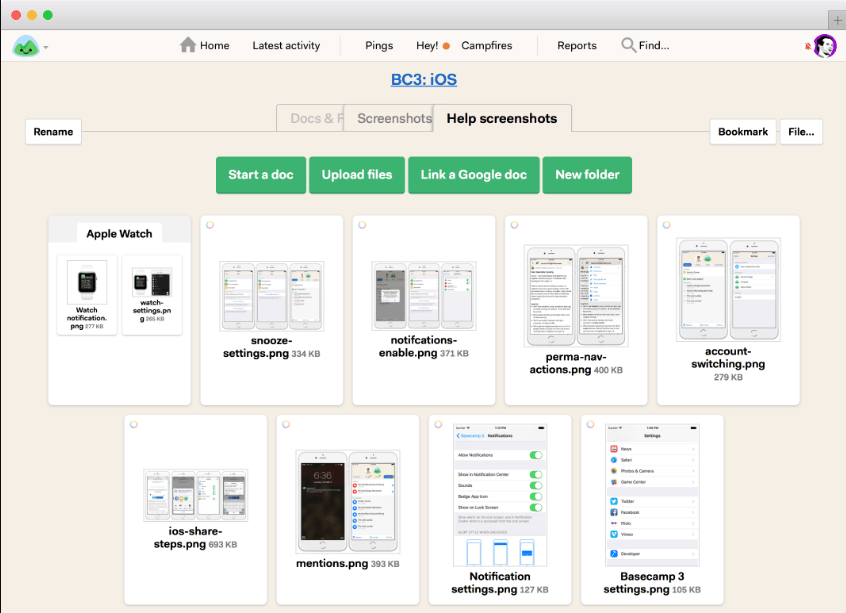This screenshot has width=846, height=613.
Task: Click the mentions.png file name
Action: coord(332,563)
